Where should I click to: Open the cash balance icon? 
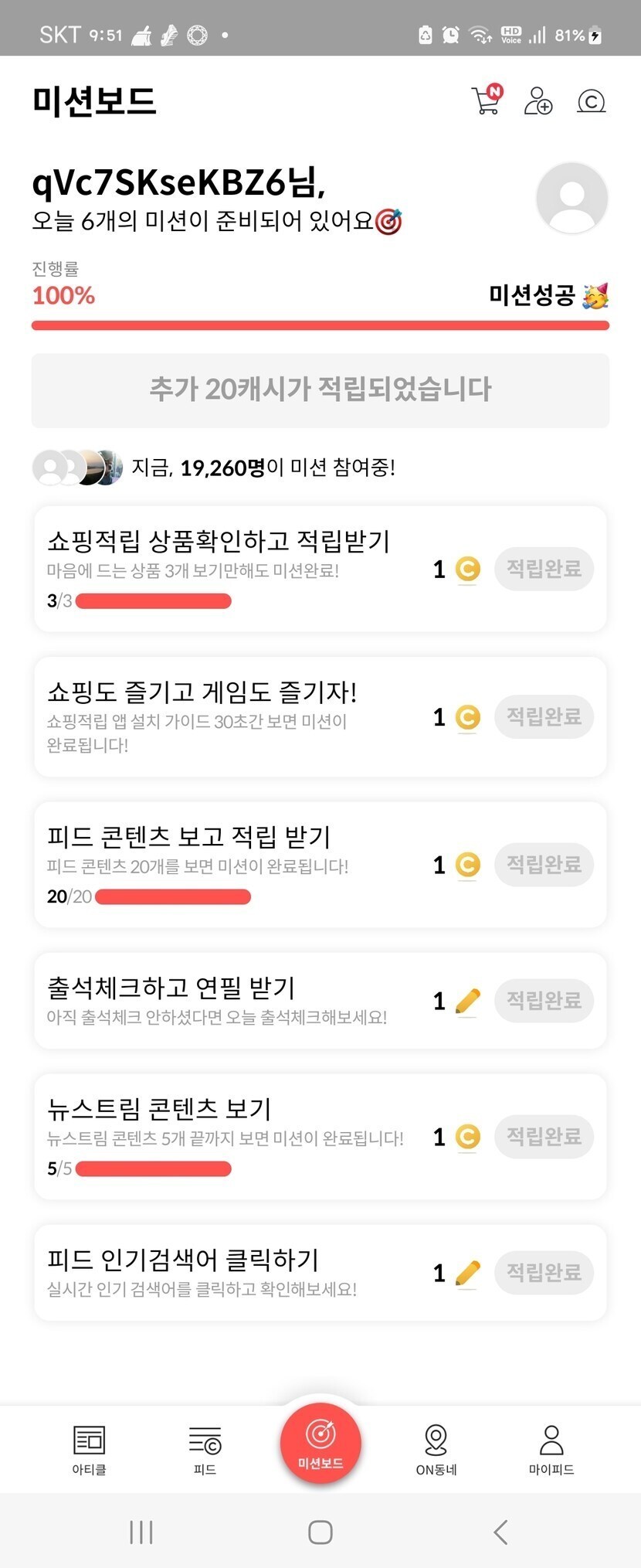[x=591, y=101]
